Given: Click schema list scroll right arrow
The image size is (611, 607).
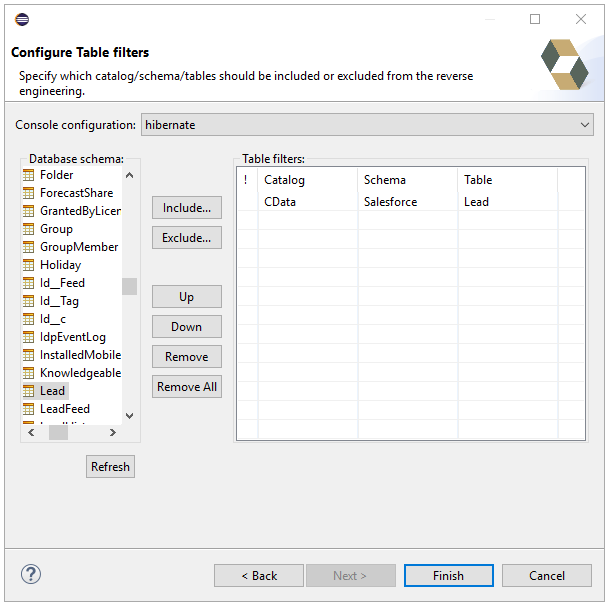Looking at the screenshot, I should pyautogui.click(x=113, y=432).
